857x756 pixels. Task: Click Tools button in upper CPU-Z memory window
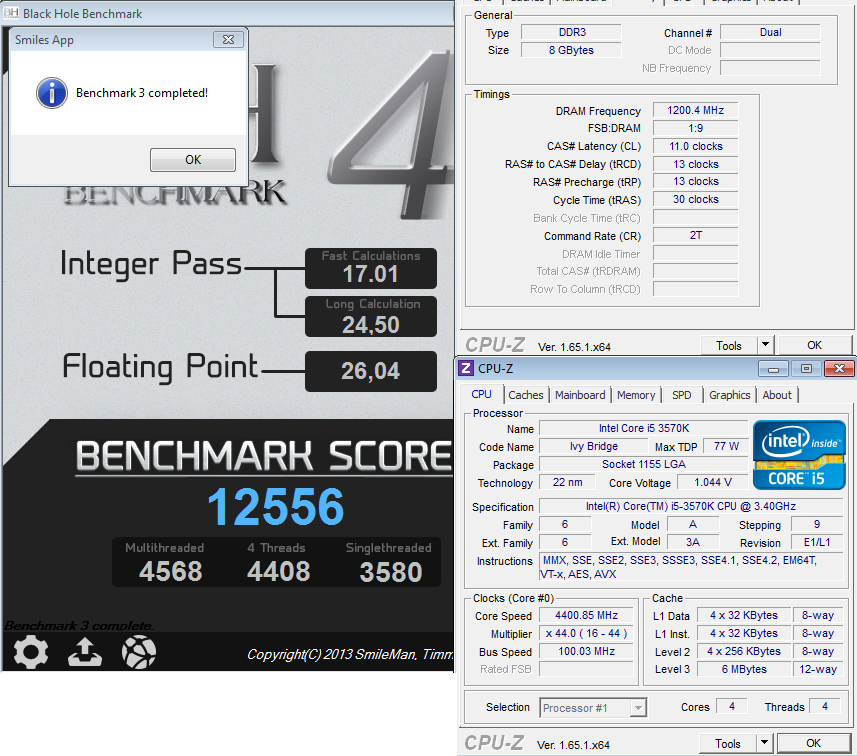(x=729, y=346)
